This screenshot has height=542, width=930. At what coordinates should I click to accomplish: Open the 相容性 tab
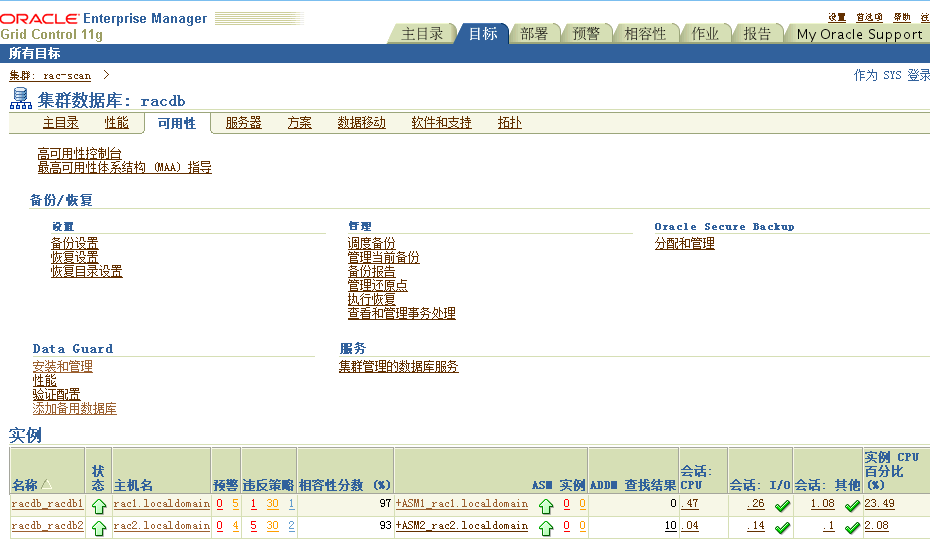[x=645, y=34]
